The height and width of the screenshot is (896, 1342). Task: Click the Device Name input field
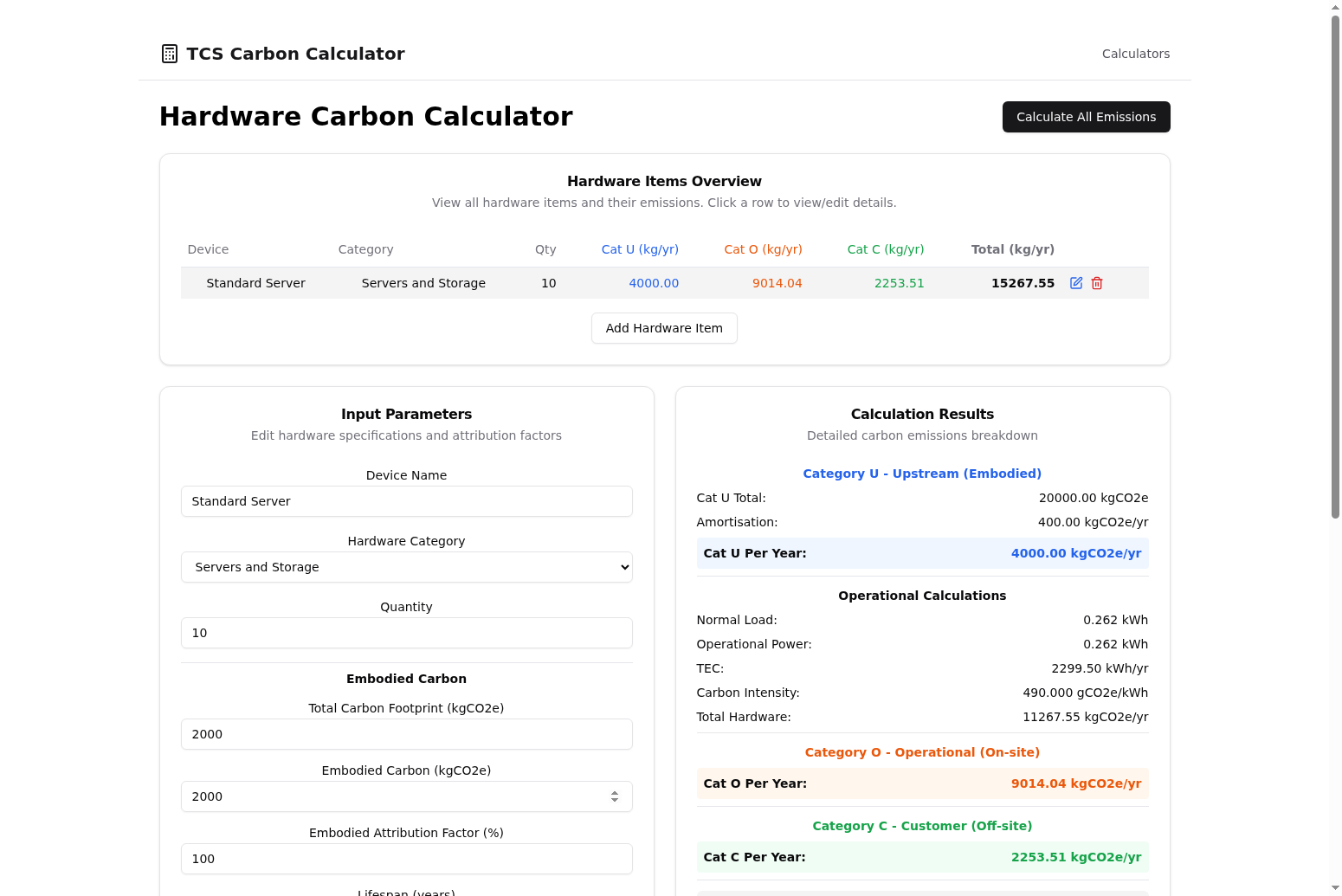click(406, 501)
